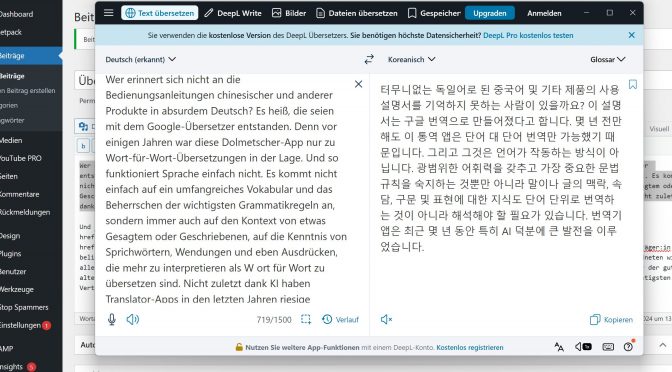Open the DeepL hamburger menu
The image size is (672, 372).
pyautogui.click(x=109, y=13)
